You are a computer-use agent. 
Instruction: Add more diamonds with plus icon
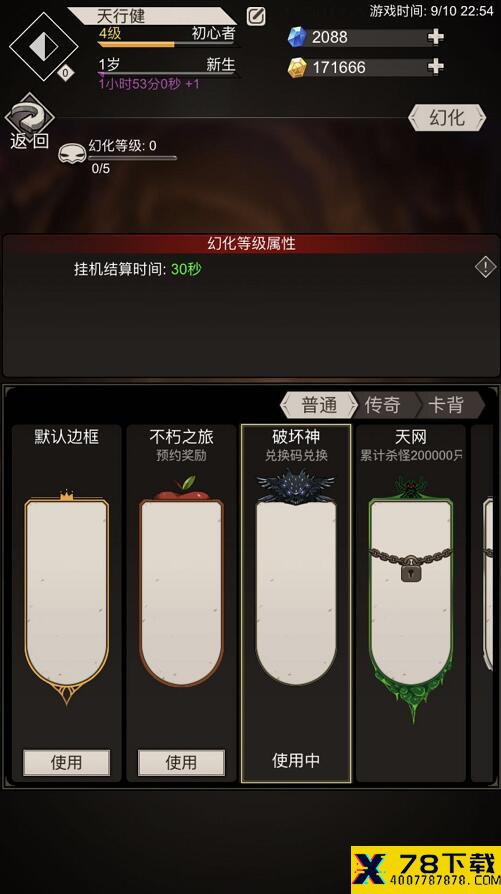[x=435, y=37]
